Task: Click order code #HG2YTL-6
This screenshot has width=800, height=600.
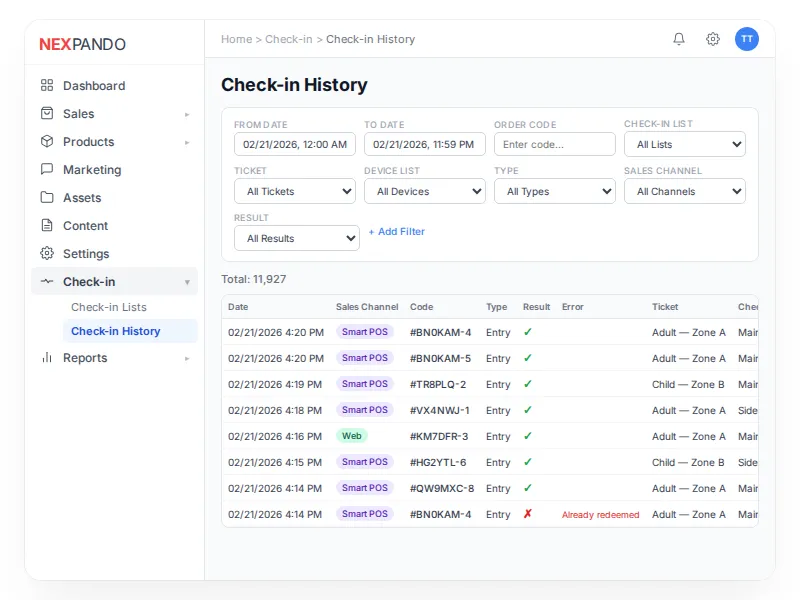Action: [x=438, y=462]
